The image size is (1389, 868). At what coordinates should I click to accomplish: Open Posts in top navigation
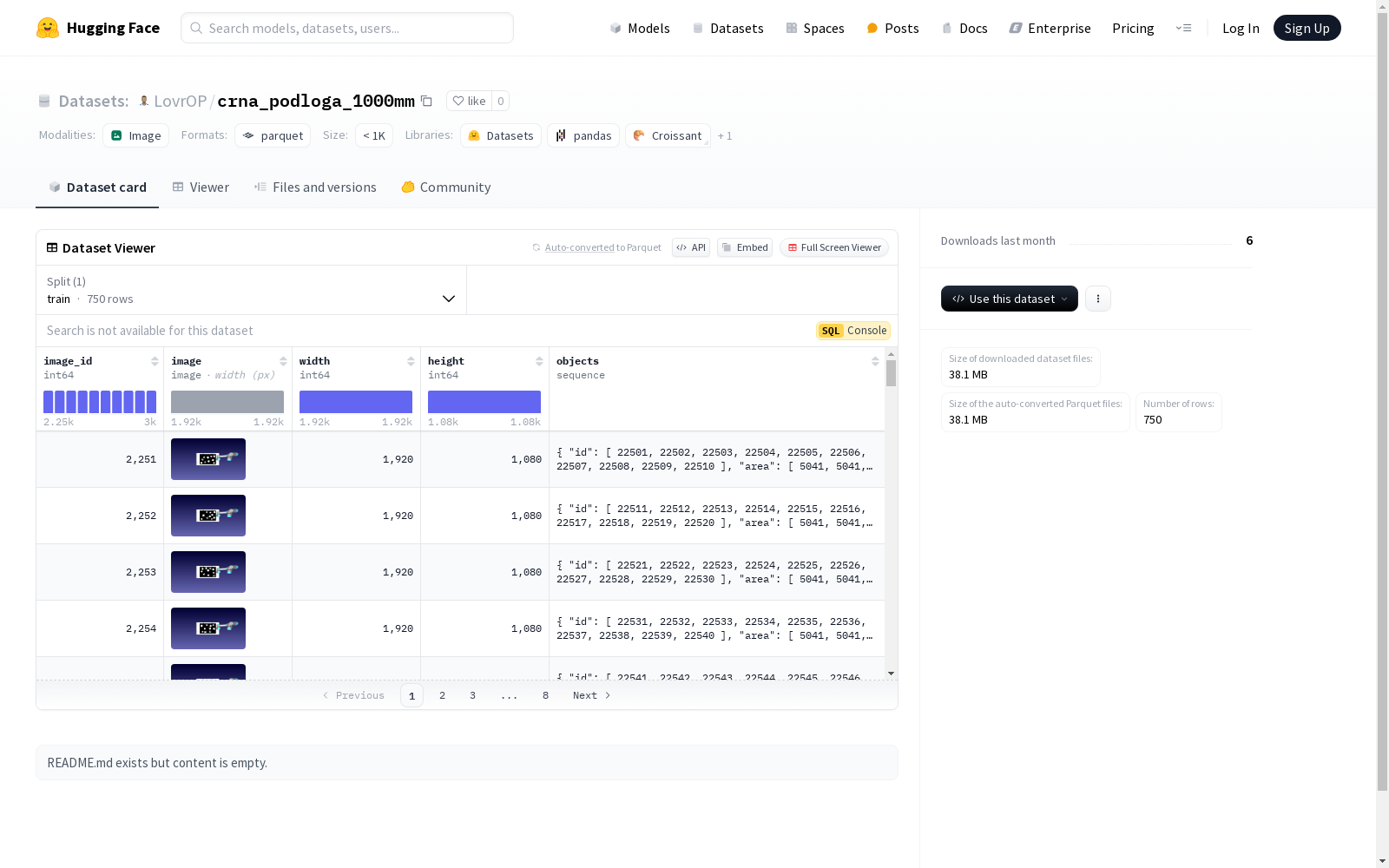pyautogui.click(x=892, y=28)
